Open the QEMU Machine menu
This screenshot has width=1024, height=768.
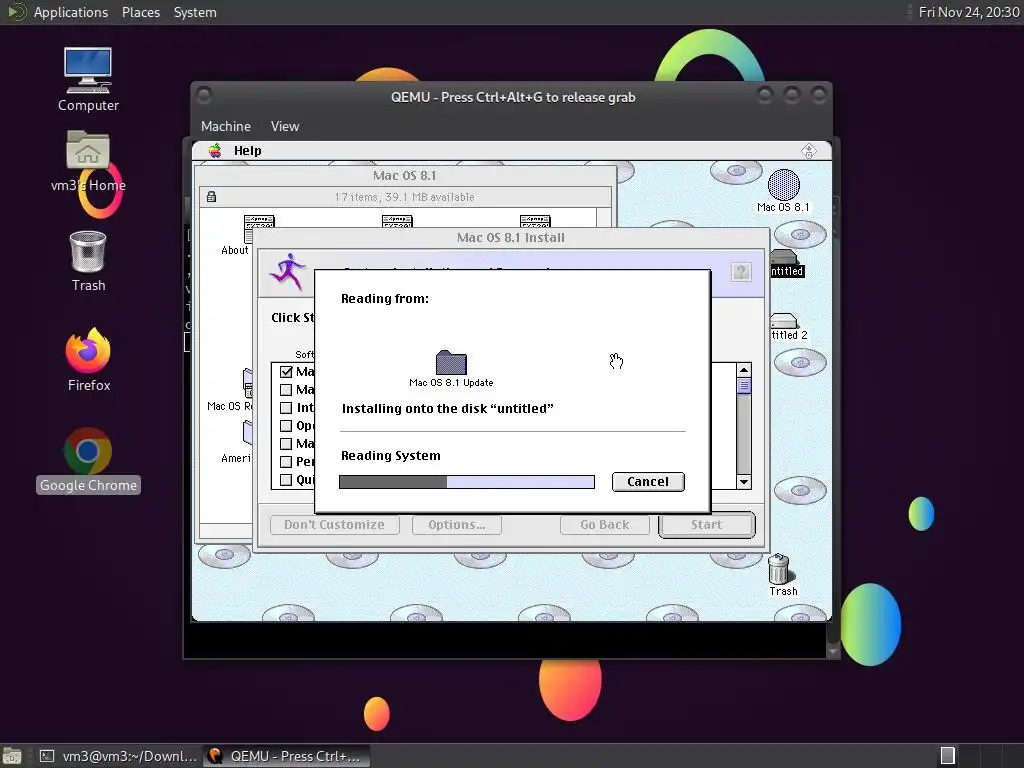point(226,127)
